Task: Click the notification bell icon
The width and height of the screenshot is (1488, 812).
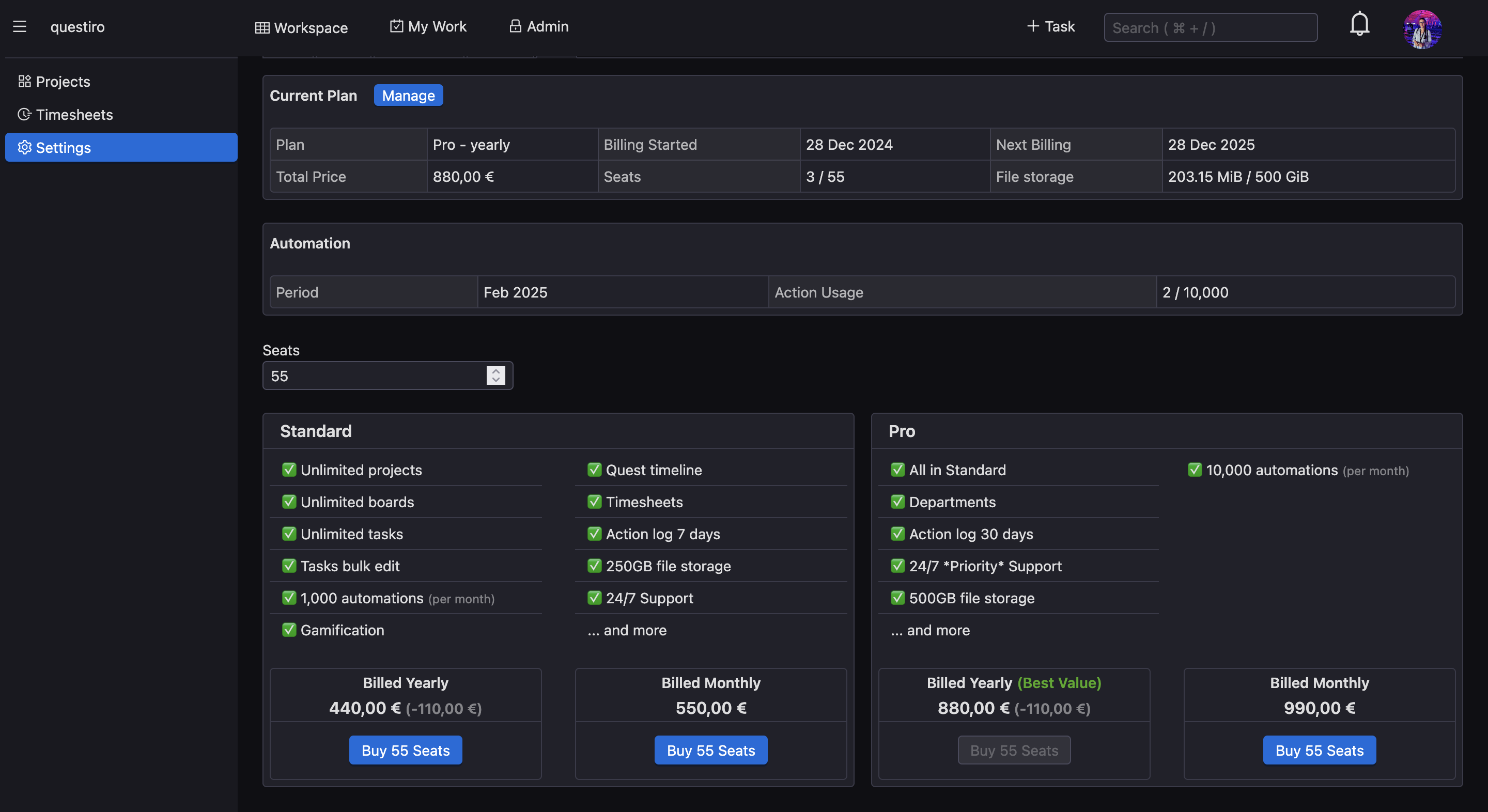Action: (x=1359, y=24)
